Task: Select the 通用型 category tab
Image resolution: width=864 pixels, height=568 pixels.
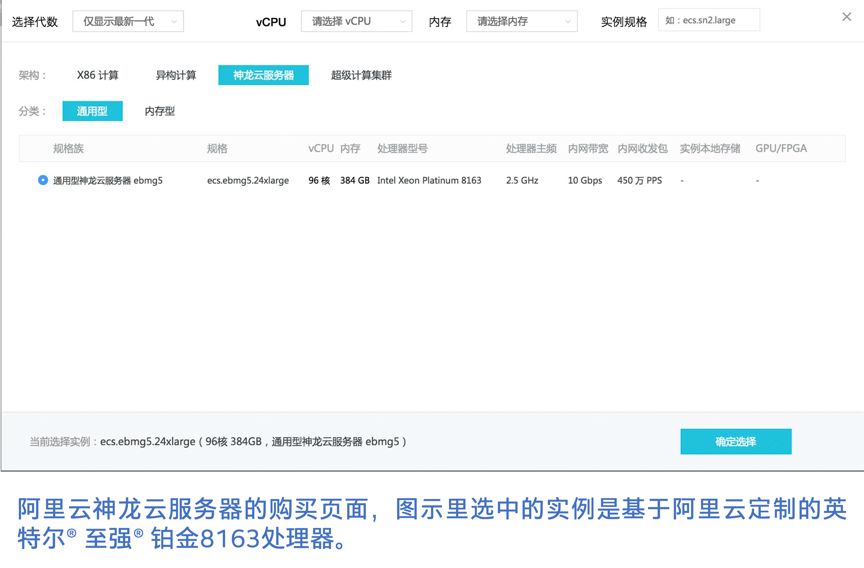Action: (92, 111)
